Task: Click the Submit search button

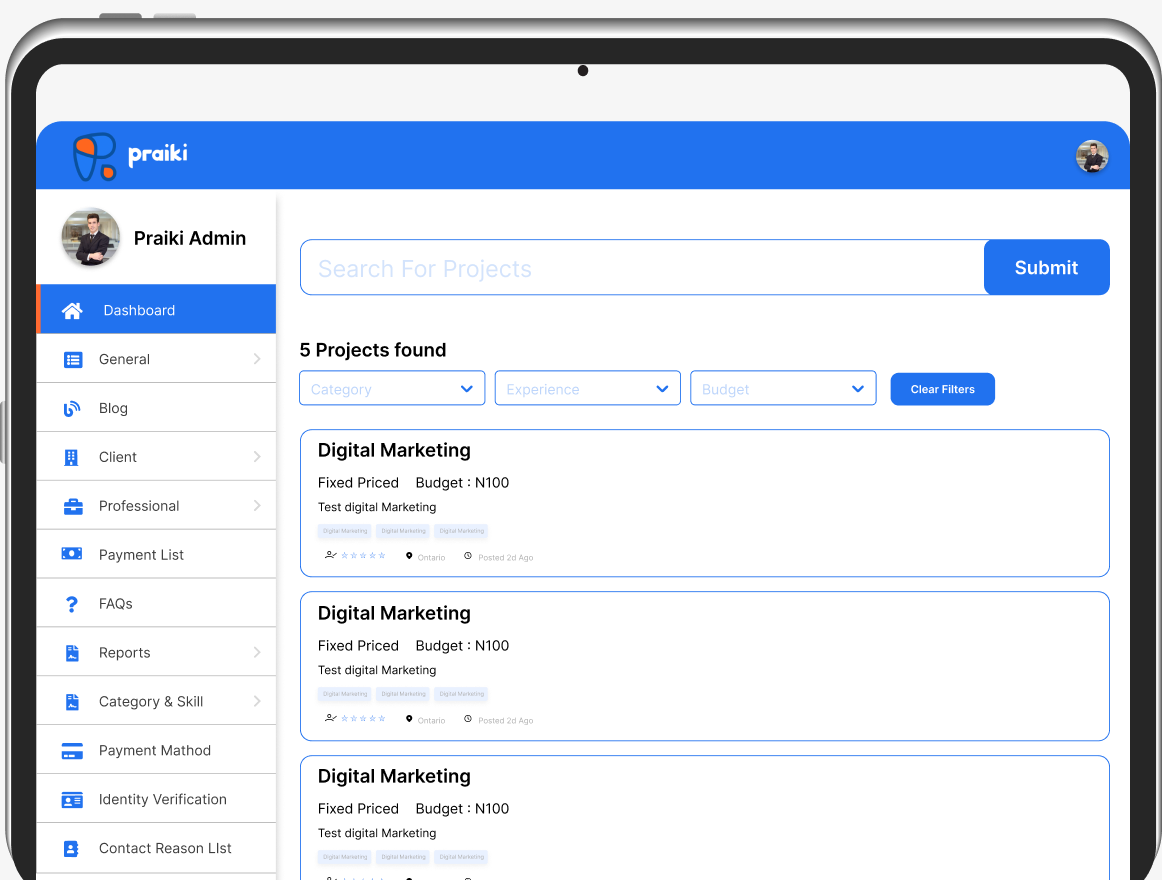Action: pyautogui.click(x=1046, y=267)
